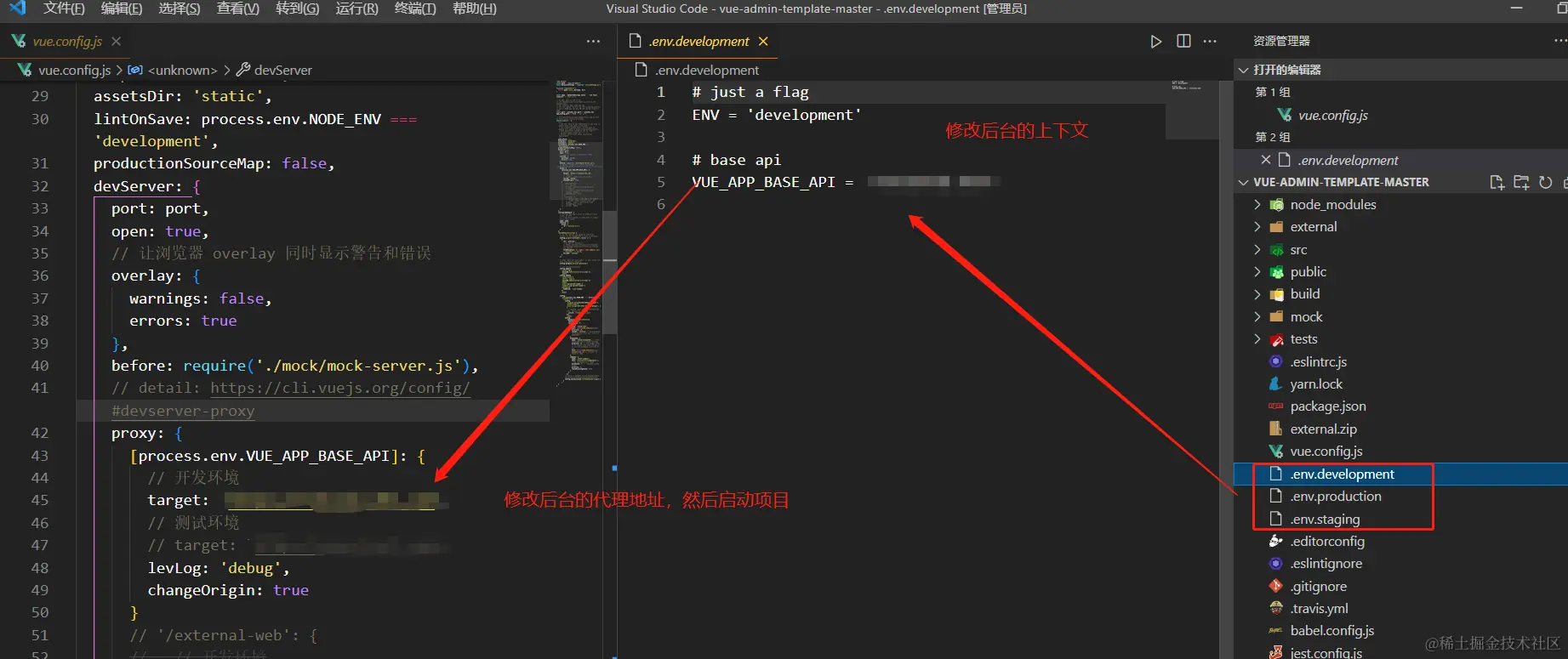Image resolution: width=1568 pixels, height=659 pixels.
Task: Open .editorconfig file
Action: pos(1327,541)
